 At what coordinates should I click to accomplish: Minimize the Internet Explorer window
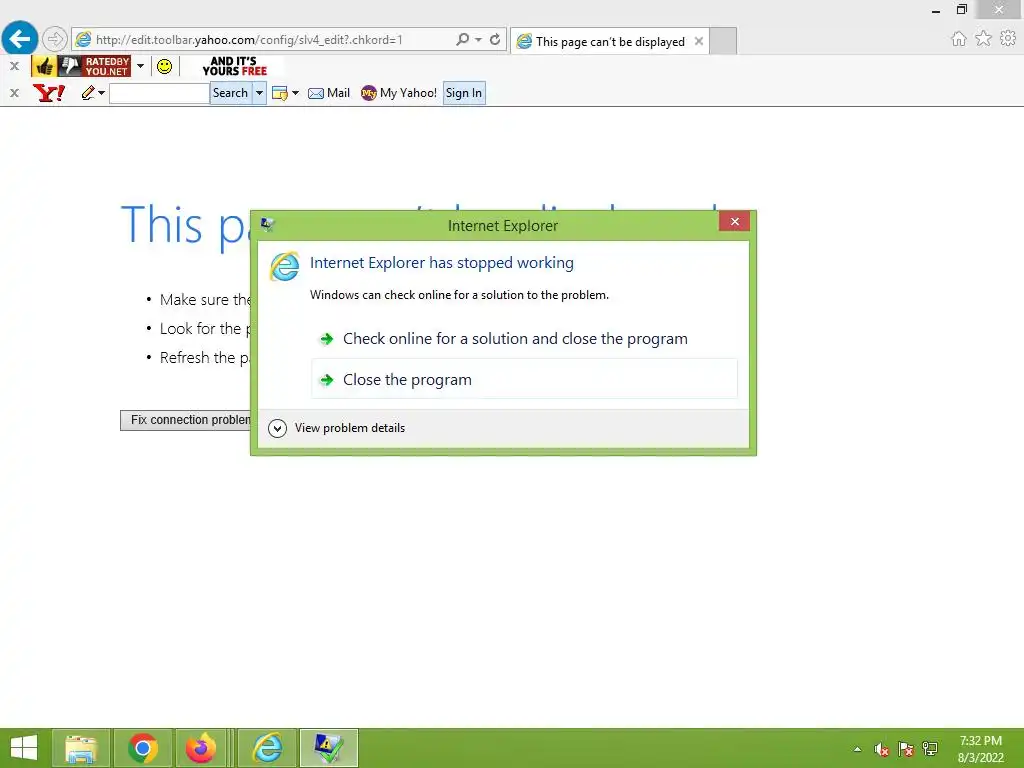pyautogui.click(x=936, y=10)
